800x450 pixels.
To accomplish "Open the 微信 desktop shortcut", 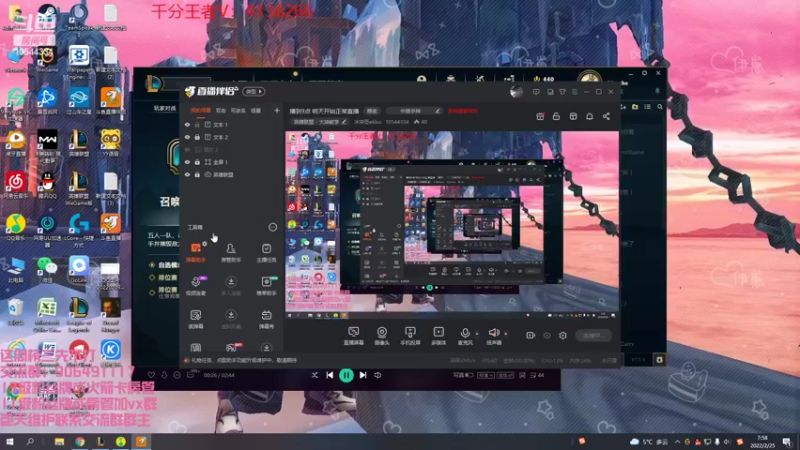I will pyautogui.click(x=47, y=270).
